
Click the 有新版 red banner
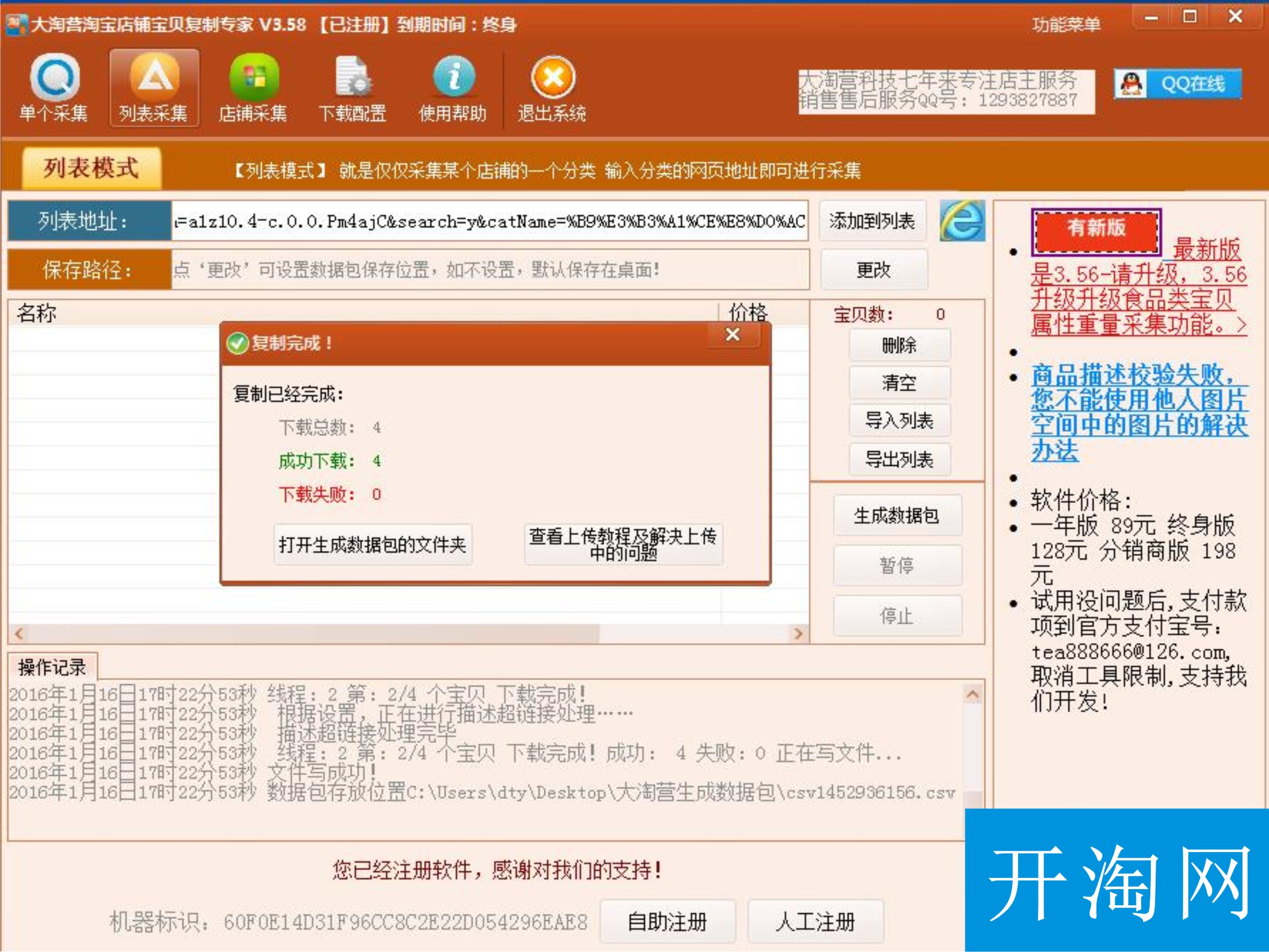(x=1096, y=233)
